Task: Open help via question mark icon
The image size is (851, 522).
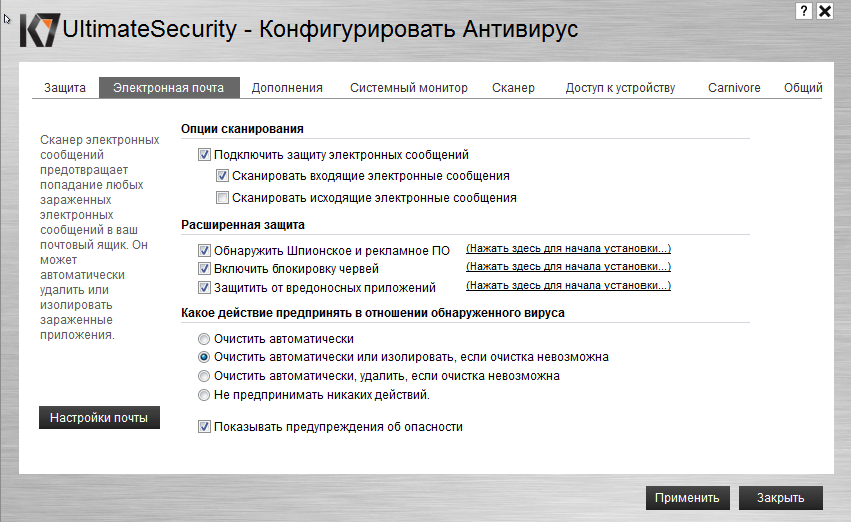Action: (804, 10)
